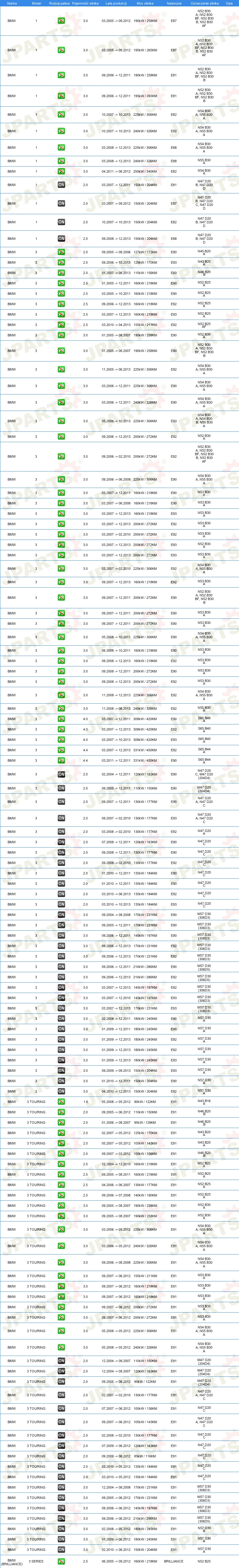Image resolution: width=239 pixels, height=1568 pixels.
Task: Click the 3 SERIES model cell
Action: click(x=36, y=1561)
